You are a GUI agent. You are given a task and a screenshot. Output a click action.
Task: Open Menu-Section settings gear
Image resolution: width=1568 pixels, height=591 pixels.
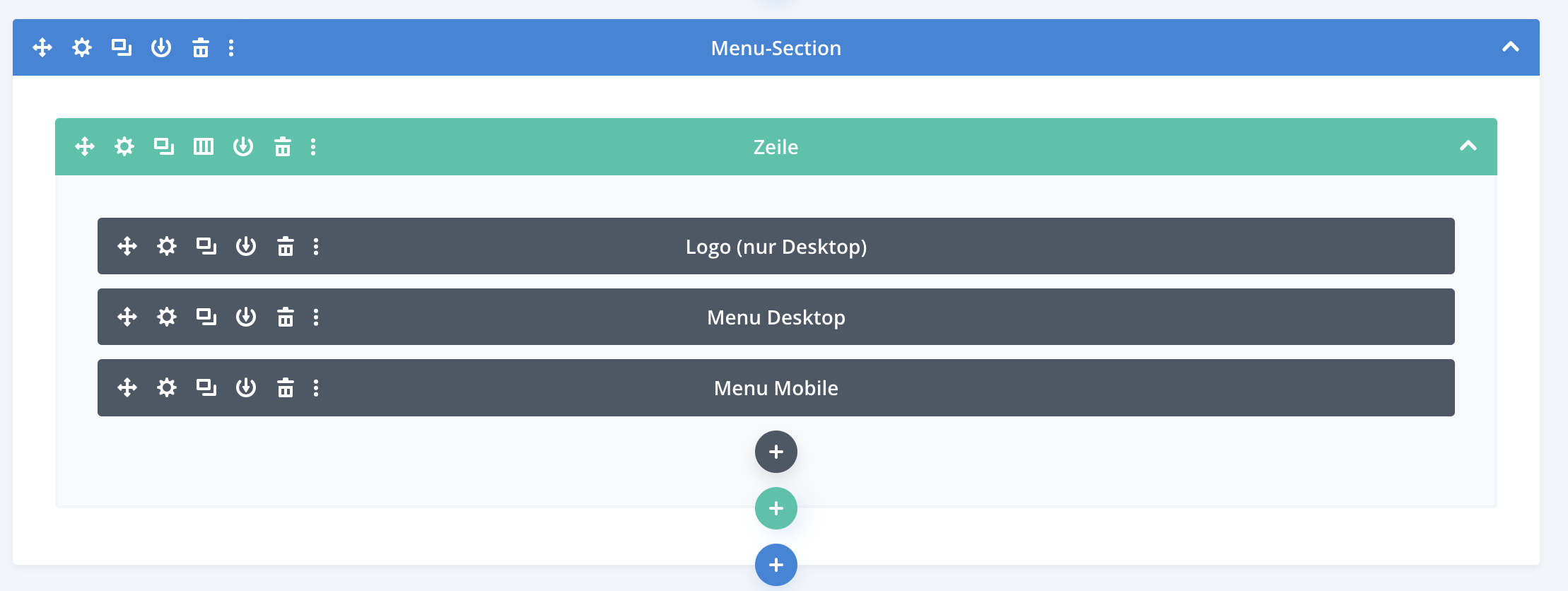[x=82, y=47]
